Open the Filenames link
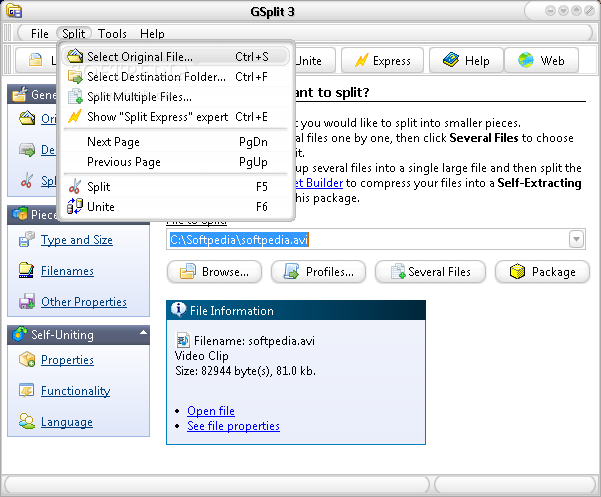The height and width of the screenshot is (497, 601). click(x=67, y=271)
